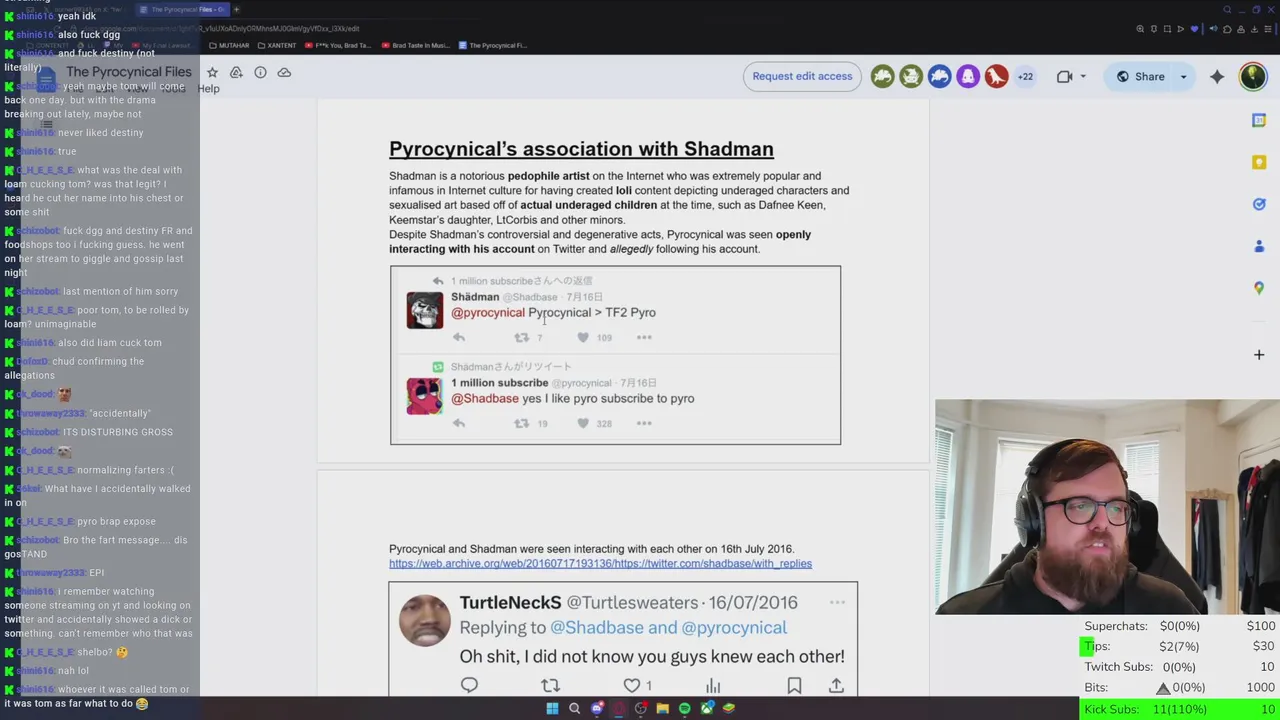Screen dimensions: 1280x720
Task: Click the TurtleNeckS tweet analytics icon
Action: point(713,685)
